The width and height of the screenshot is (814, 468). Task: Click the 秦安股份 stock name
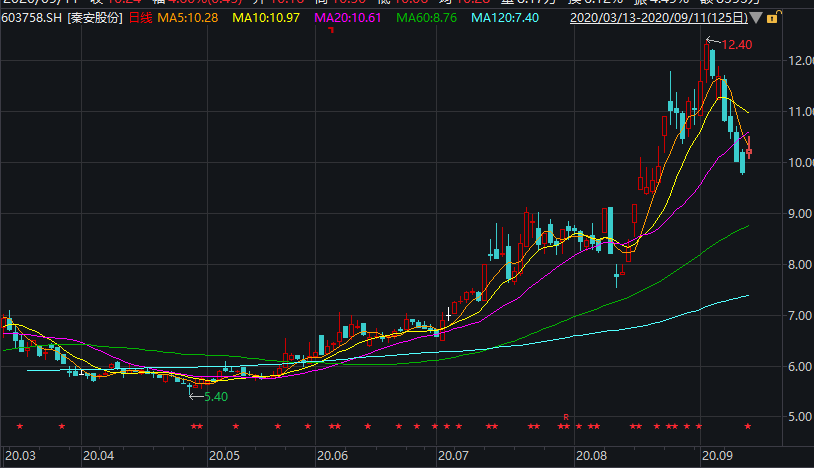click(x=95, y=18)
